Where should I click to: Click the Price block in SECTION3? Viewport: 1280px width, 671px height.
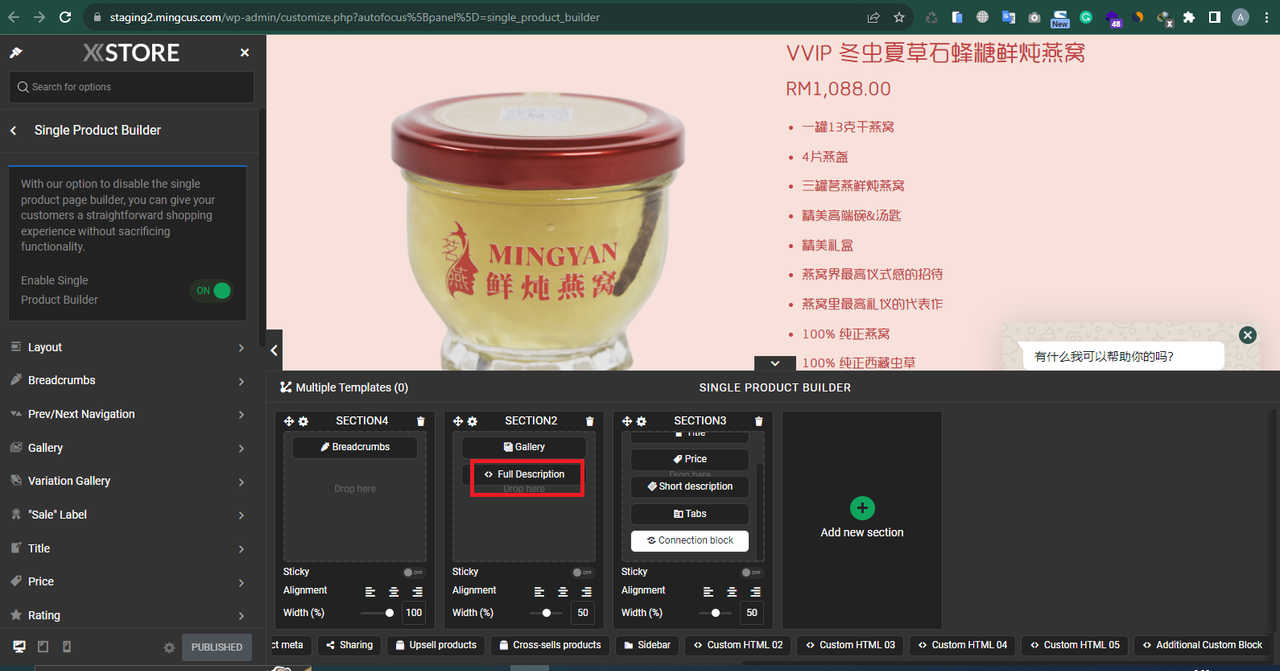point(690,459)
